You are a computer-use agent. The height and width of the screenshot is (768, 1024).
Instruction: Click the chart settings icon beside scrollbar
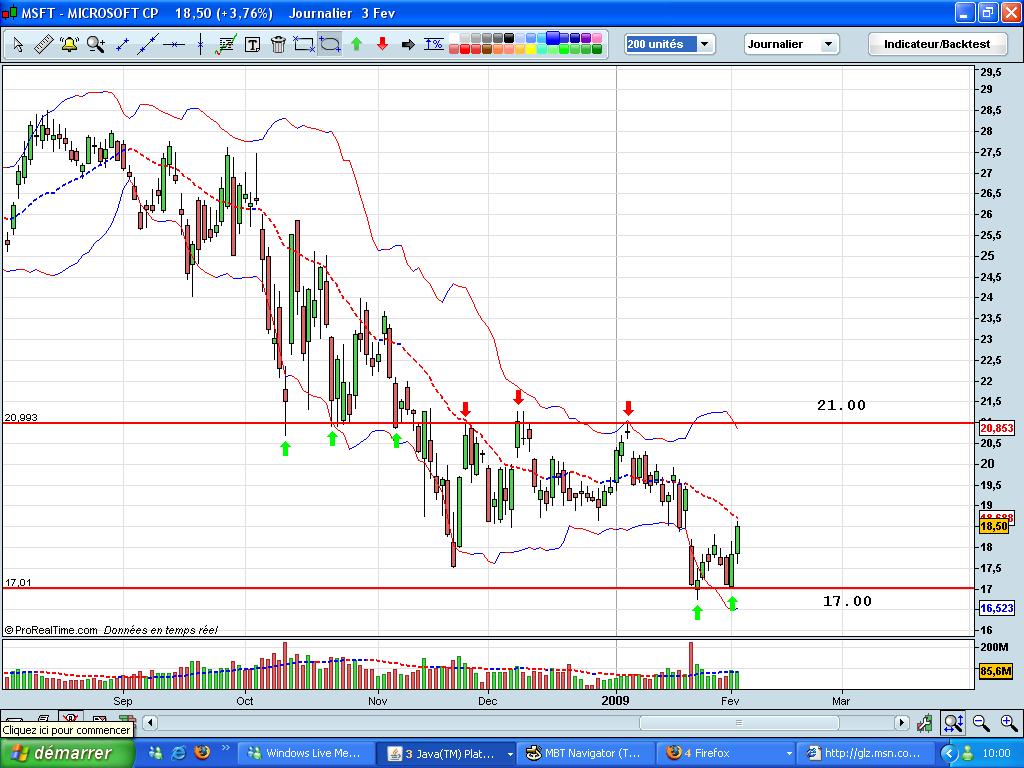[x=925, y=722]
